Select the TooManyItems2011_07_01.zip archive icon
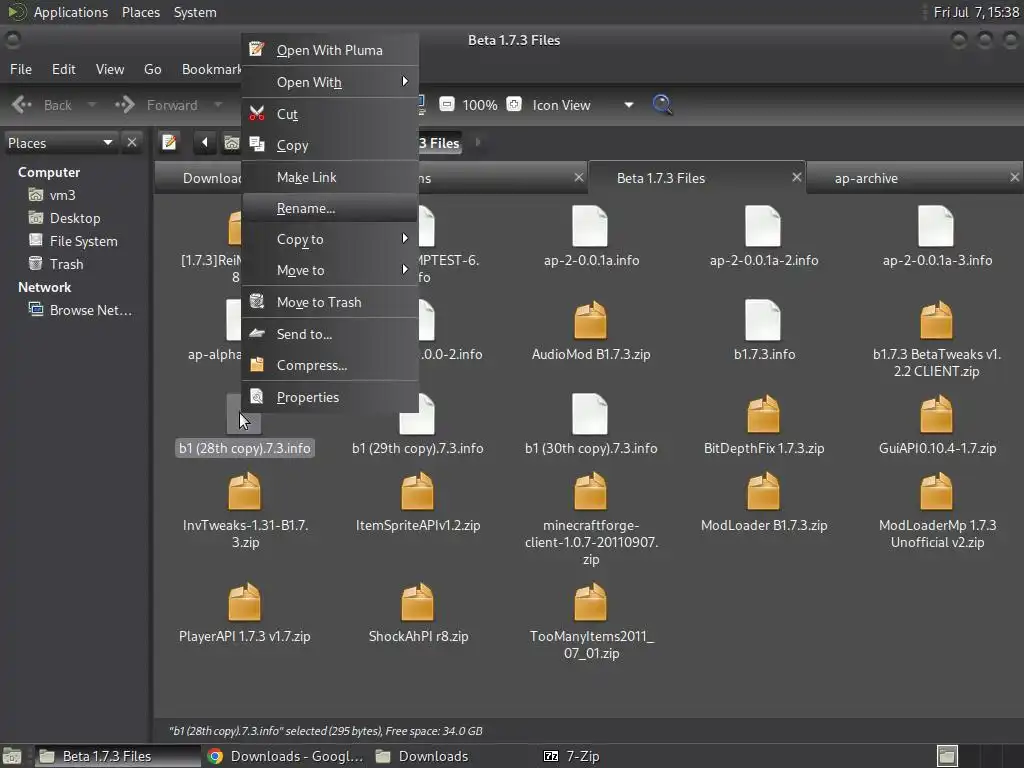Screen dimensions: 1024x768 [590, 602]
